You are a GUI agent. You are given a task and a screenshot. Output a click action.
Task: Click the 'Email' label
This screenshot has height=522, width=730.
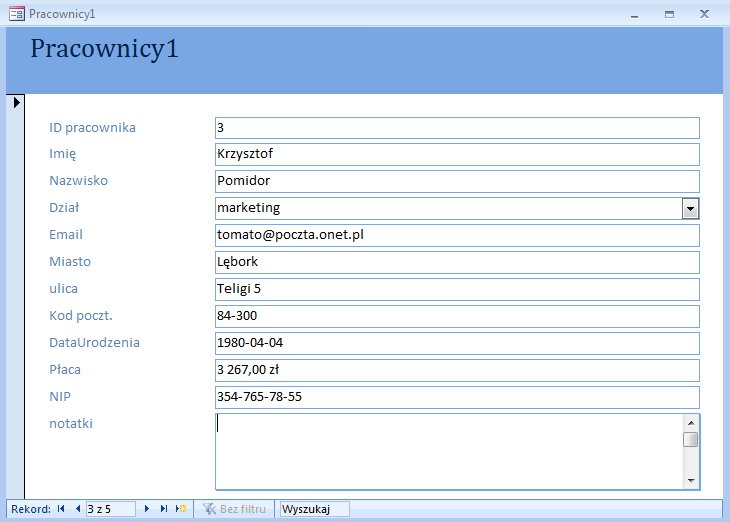tap(66, 235)
